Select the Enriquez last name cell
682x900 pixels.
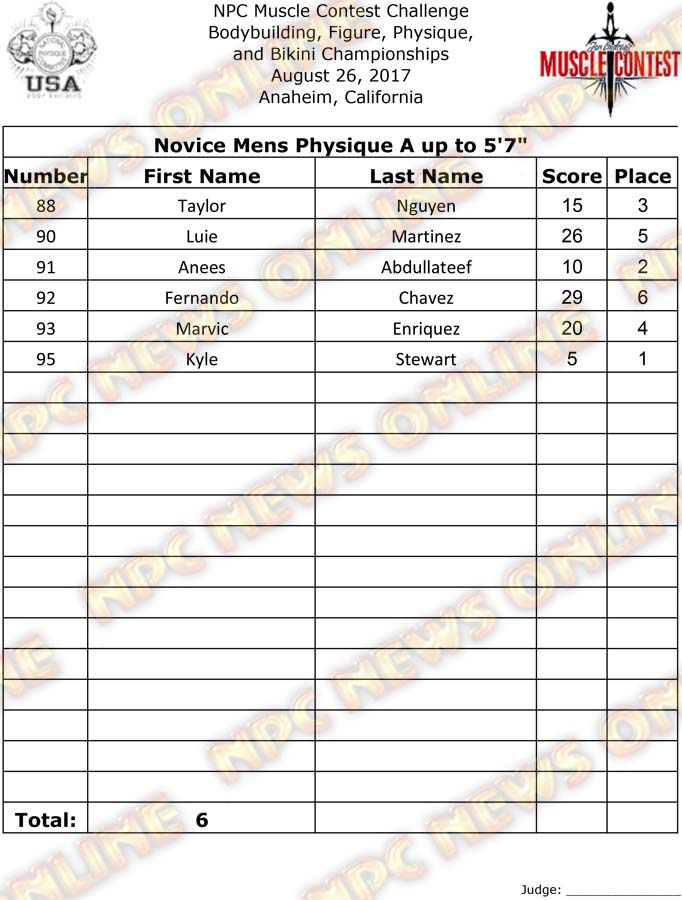click(x=426, y=328)
